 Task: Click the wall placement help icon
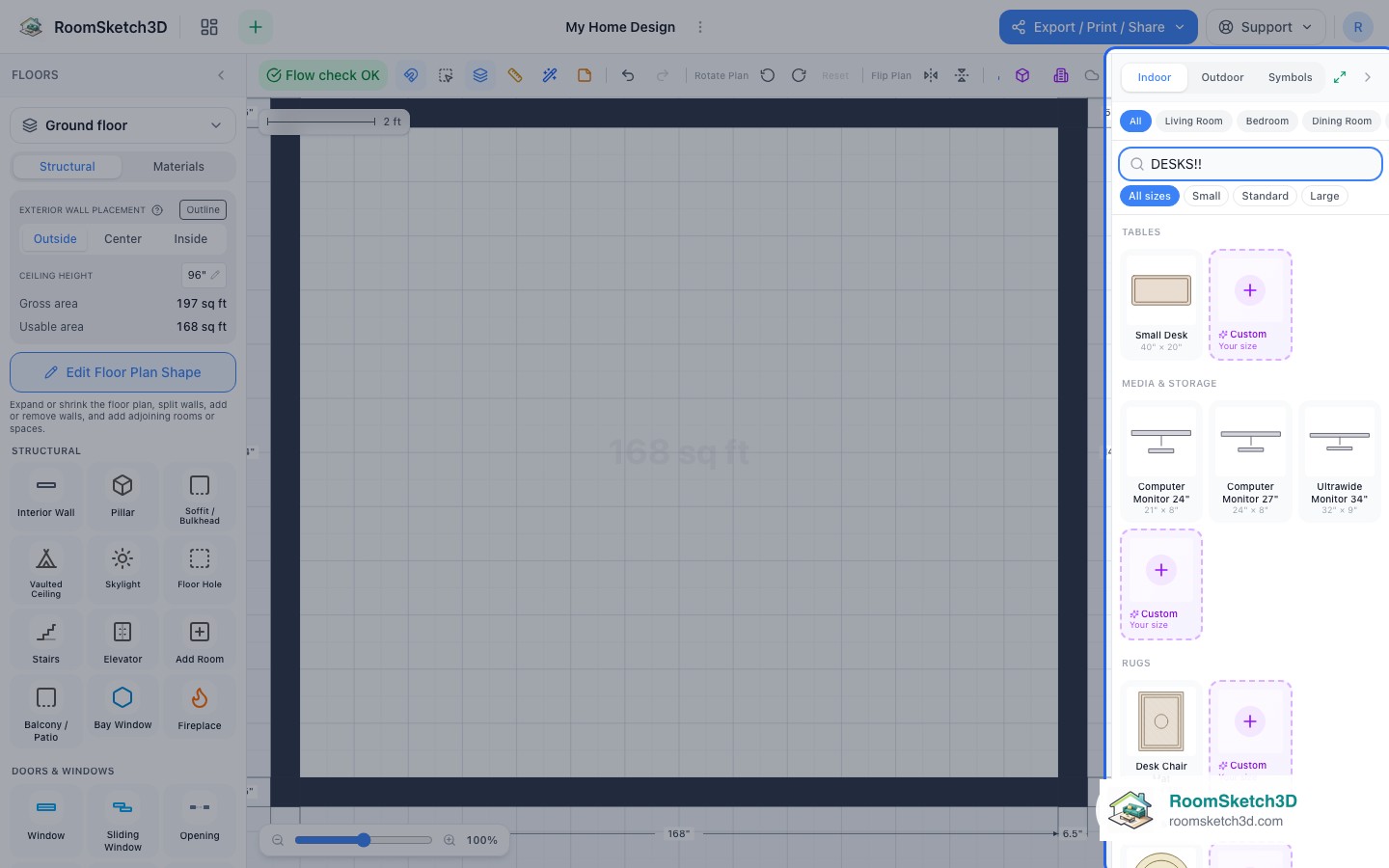pos(157,210)
